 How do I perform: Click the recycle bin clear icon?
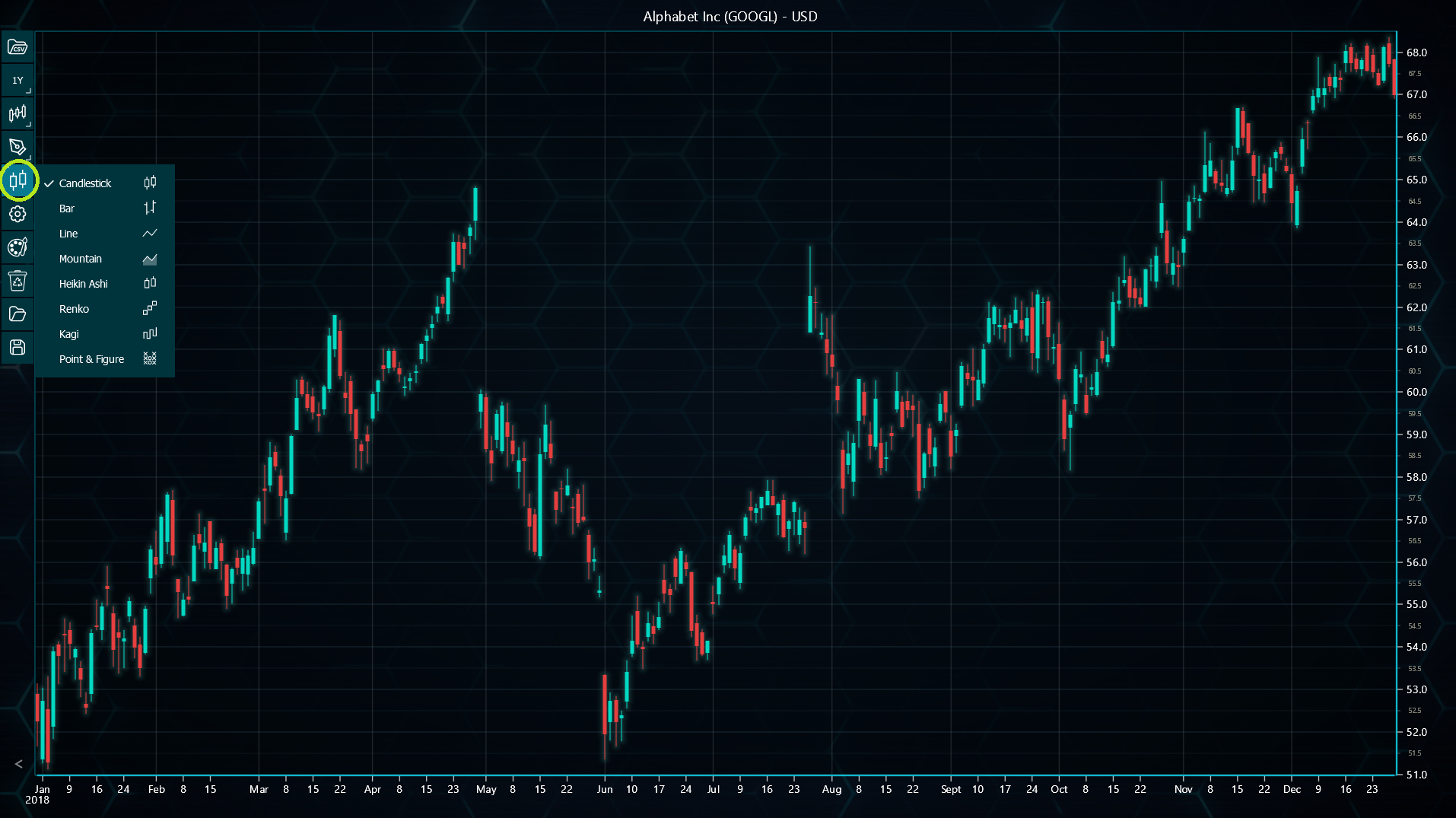tap(17, 281)
